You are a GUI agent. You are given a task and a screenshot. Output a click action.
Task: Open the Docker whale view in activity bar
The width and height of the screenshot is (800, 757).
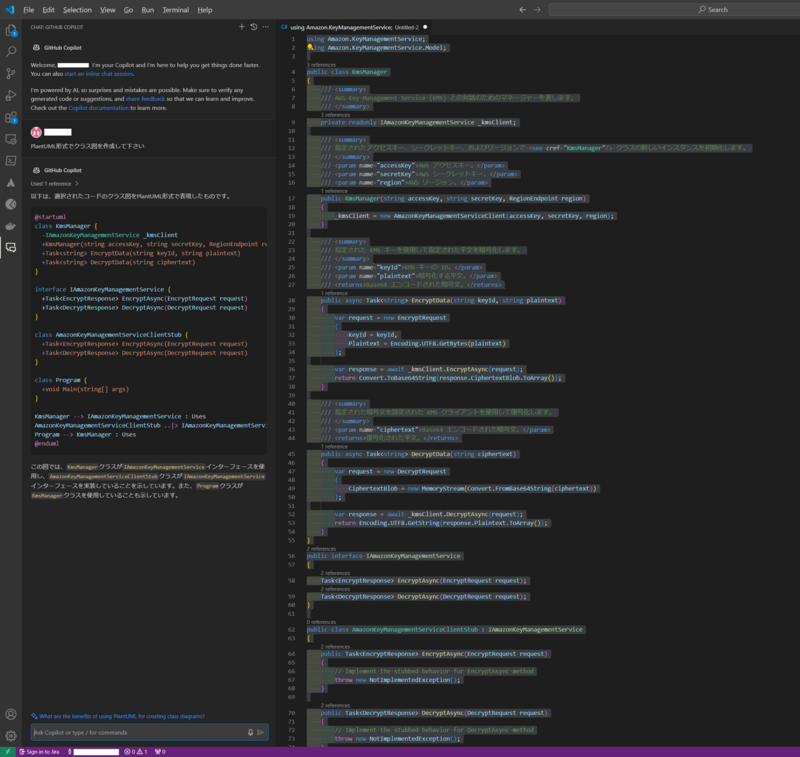[x=11, y=226]
